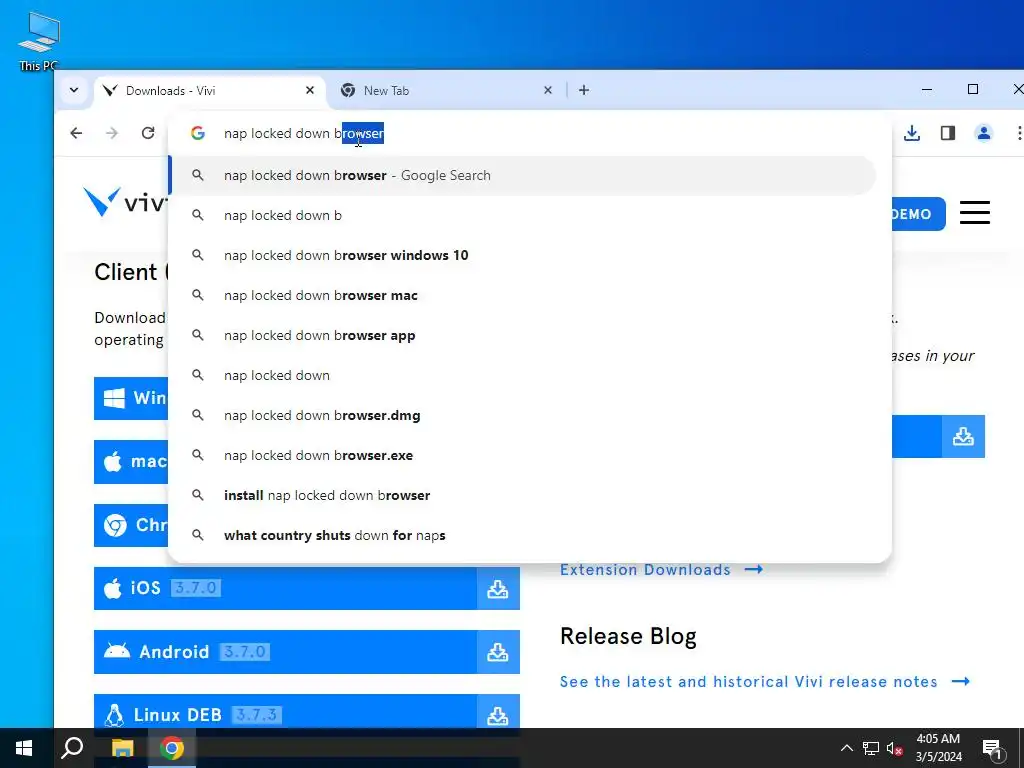Open the Windows Start menu

click(x=24, y=748)
